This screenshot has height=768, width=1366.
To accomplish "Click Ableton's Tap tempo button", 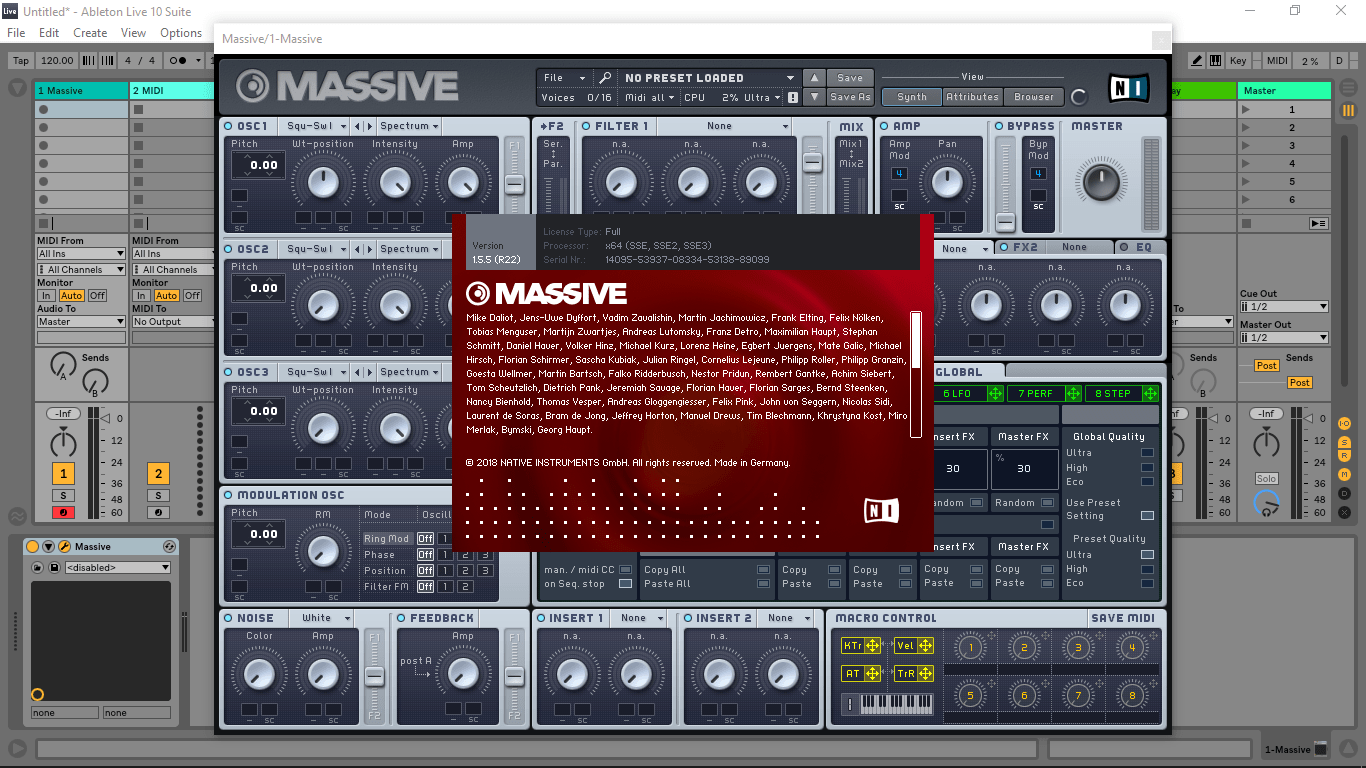I will point(21,61).
